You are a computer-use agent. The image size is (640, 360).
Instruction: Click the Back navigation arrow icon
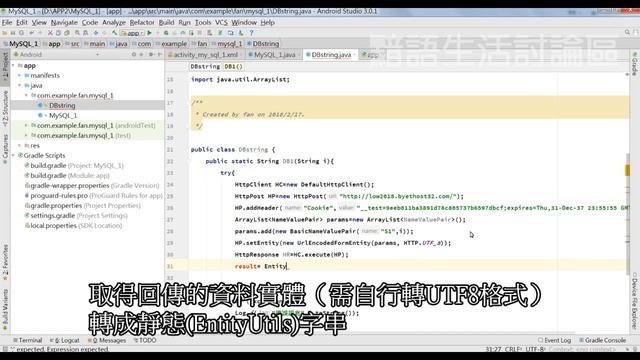[x=96, y=33]
